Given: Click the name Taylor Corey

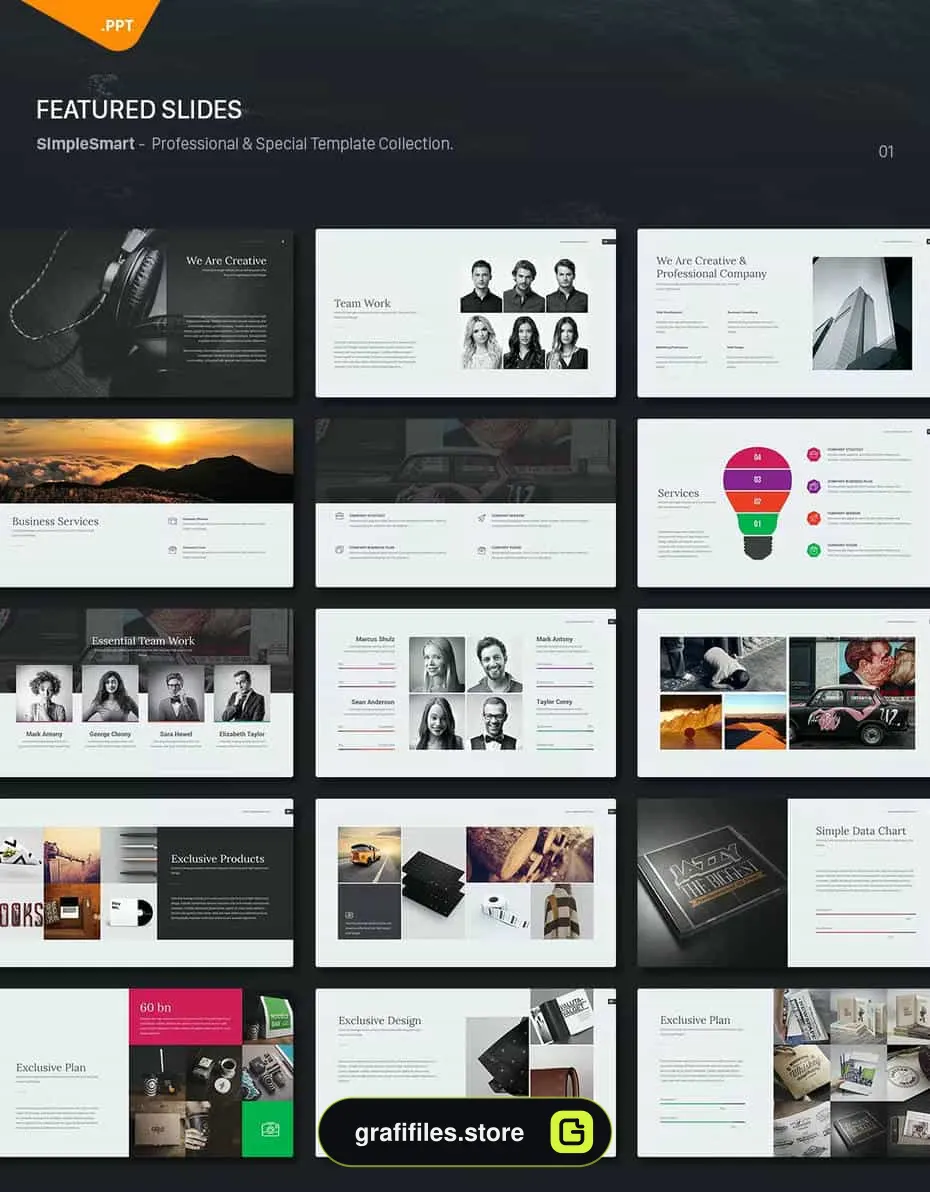Looking at the screenshot, I should pyautogui.click(x=554, y=702).
